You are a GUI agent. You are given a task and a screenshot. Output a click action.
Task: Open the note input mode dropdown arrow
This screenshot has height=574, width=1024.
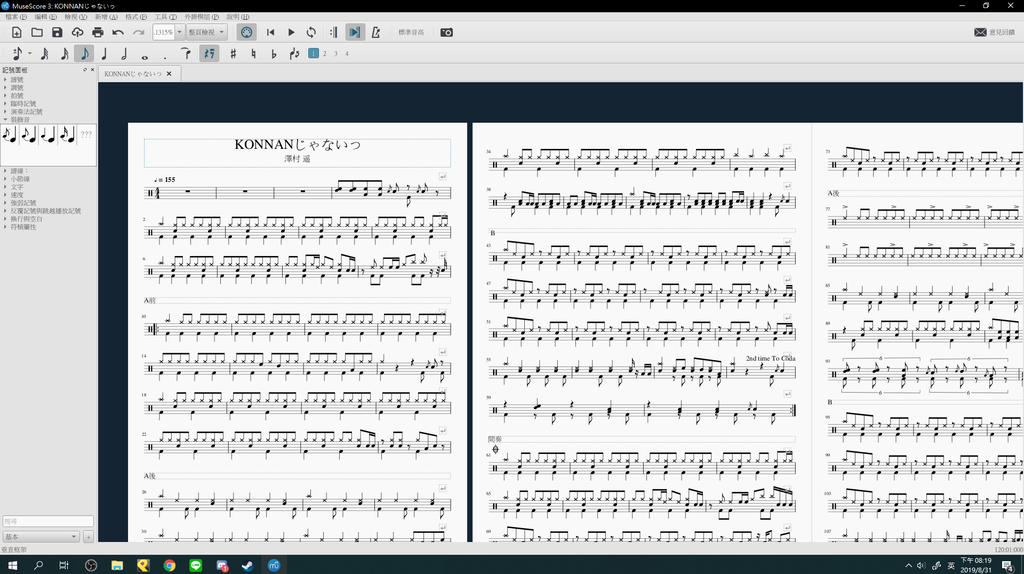[x=29, y=54]
